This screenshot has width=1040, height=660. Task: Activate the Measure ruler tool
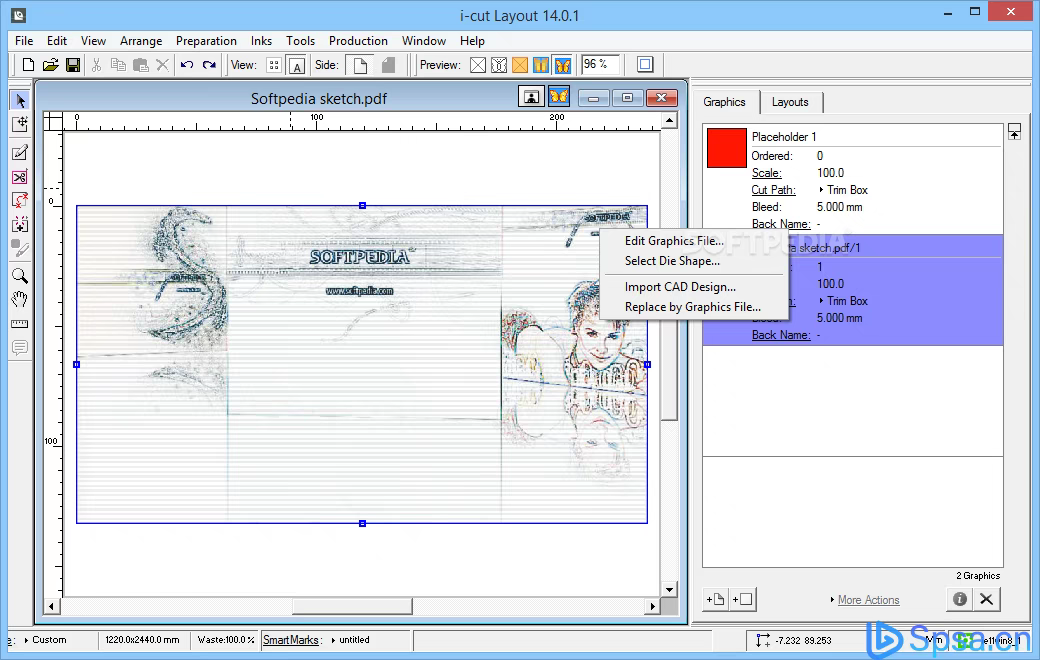pyautogui.click(x=19, y=324)
